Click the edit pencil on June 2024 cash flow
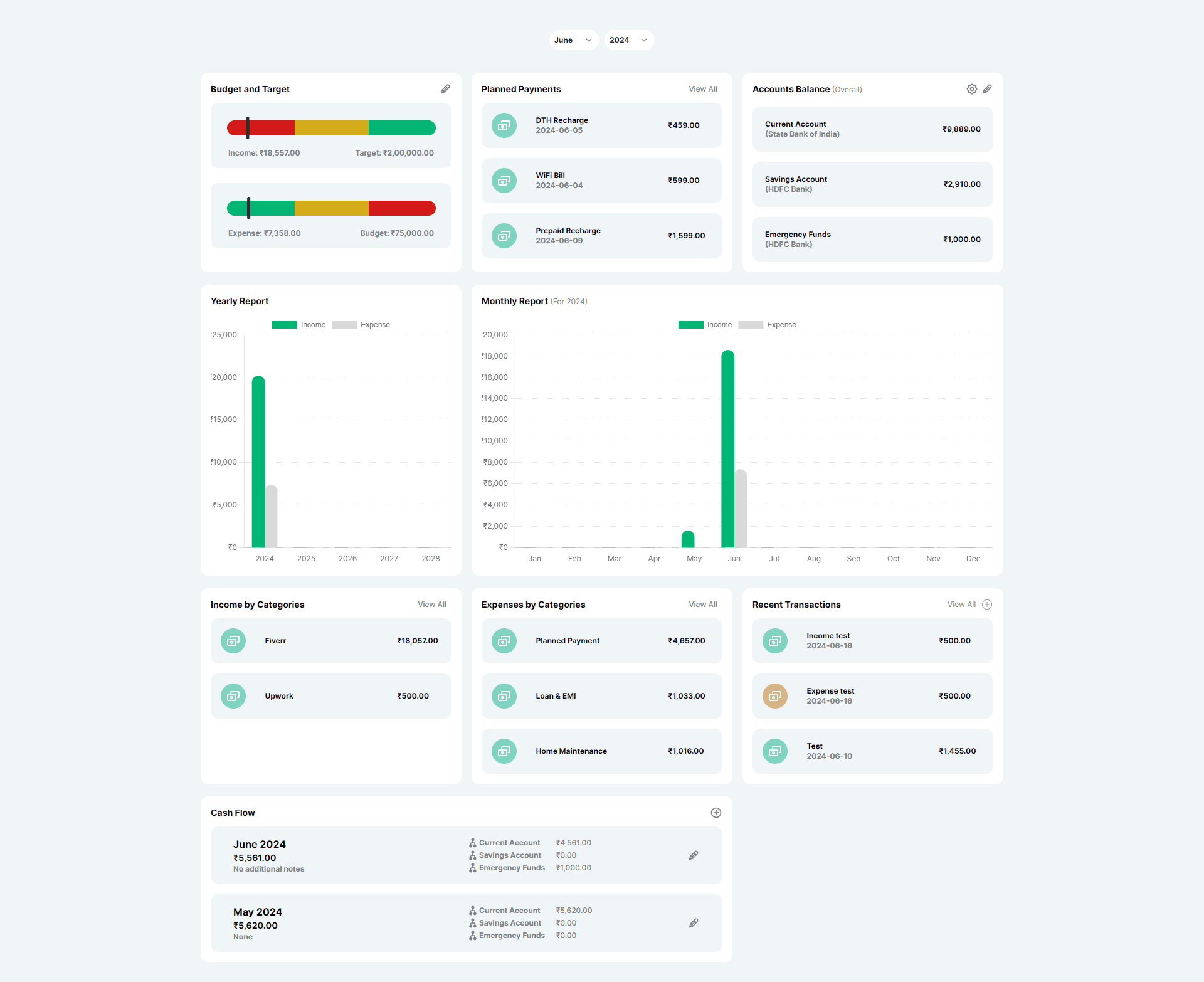 694,855
